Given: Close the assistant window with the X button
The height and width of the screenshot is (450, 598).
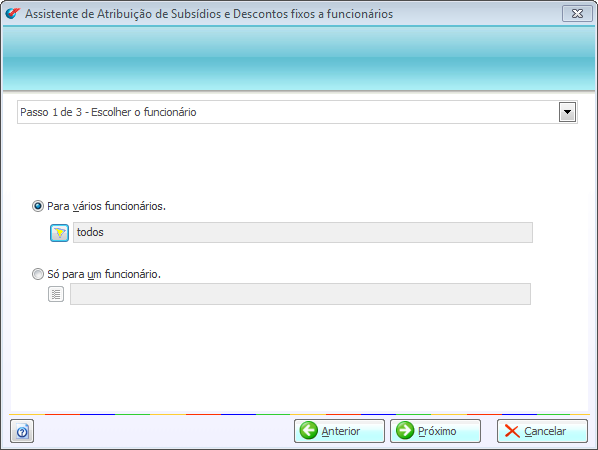Looking at the screenshot, I should (x=577, y=14).
